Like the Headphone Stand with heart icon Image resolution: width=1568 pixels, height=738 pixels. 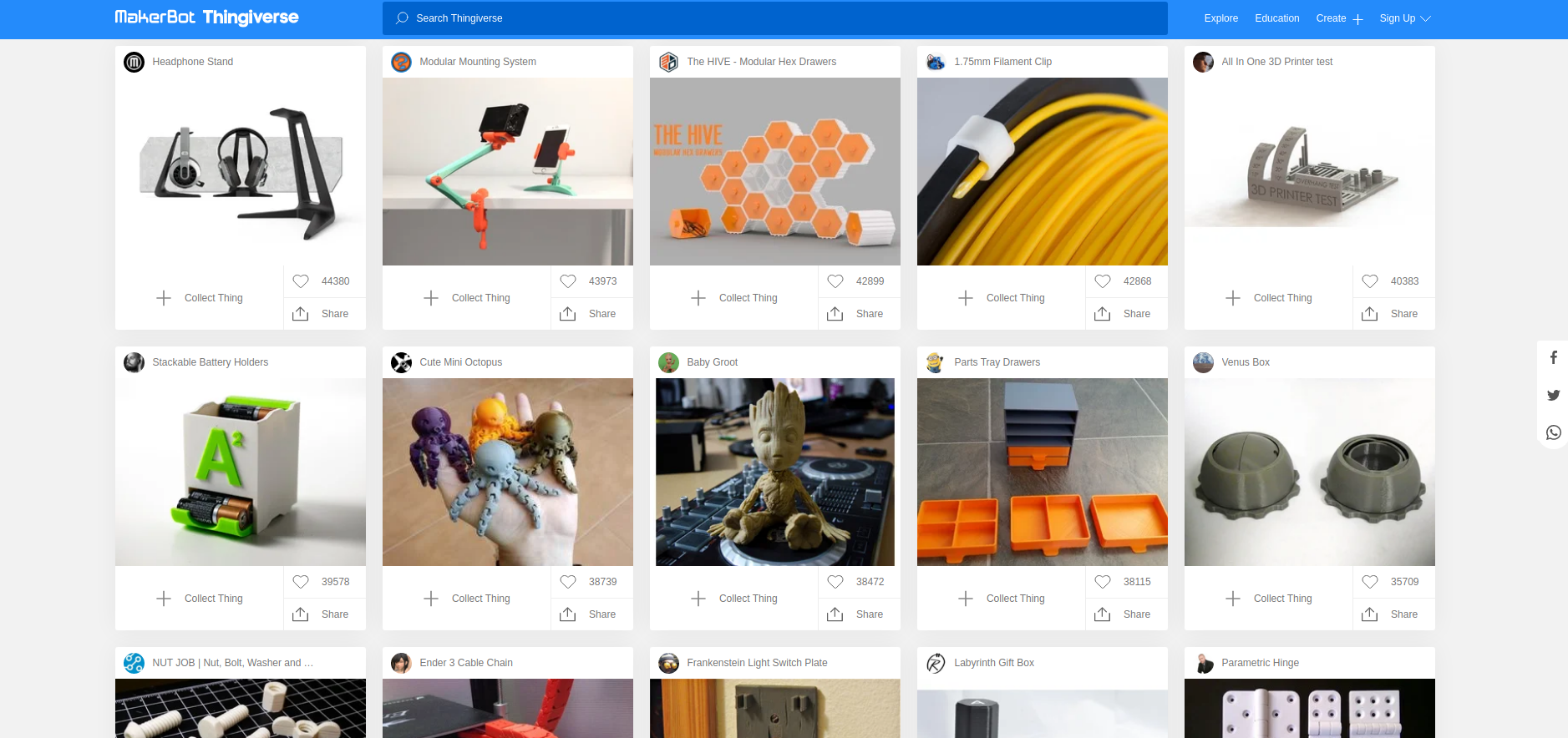[301, 281]
